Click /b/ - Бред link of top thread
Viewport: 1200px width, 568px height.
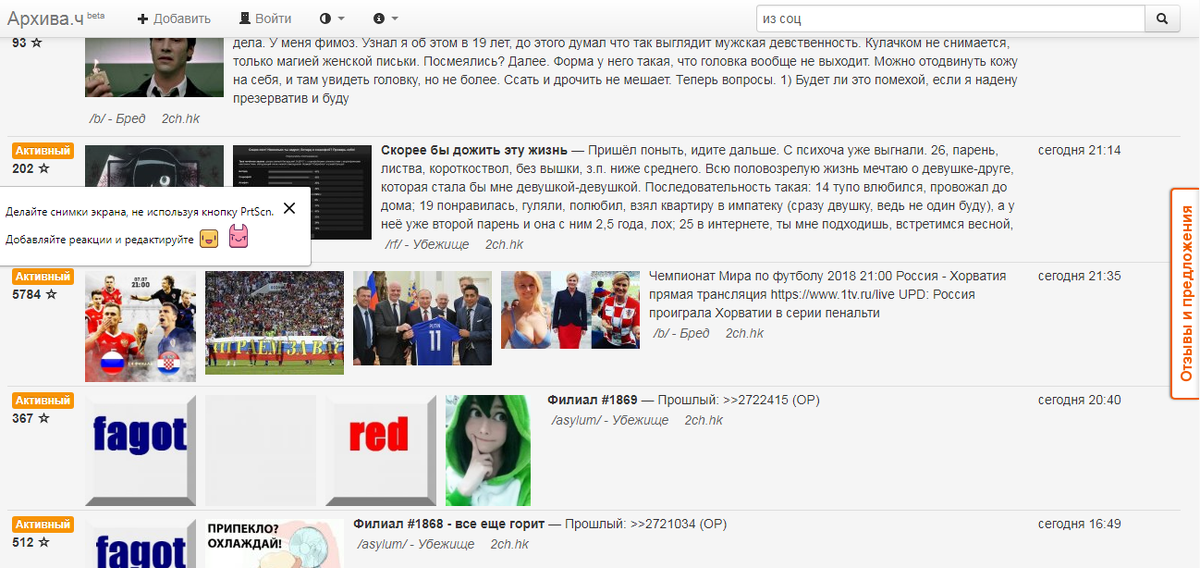tap(118, 118)
